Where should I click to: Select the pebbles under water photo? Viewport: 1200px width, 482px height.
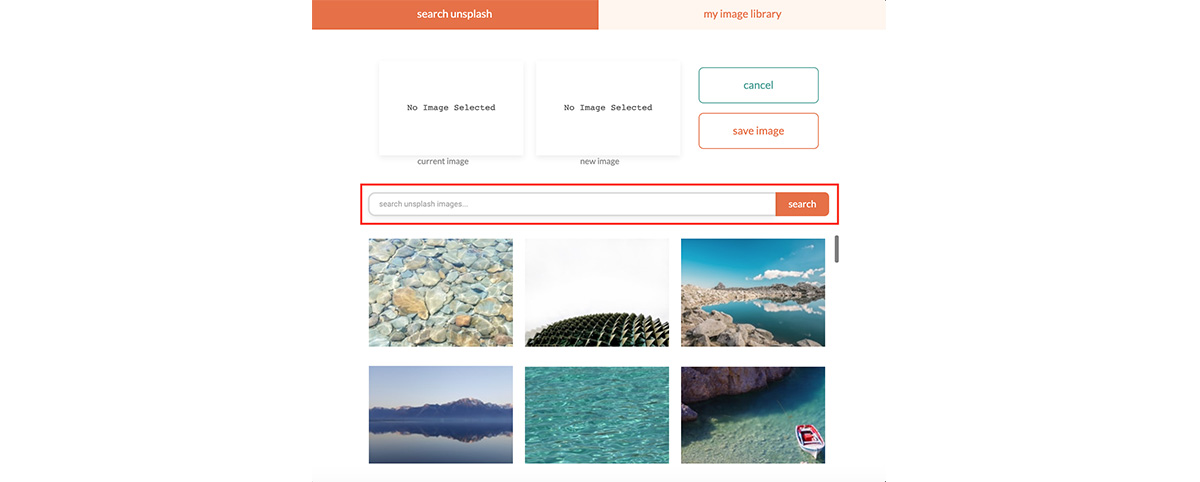click(x=441, y=292)
